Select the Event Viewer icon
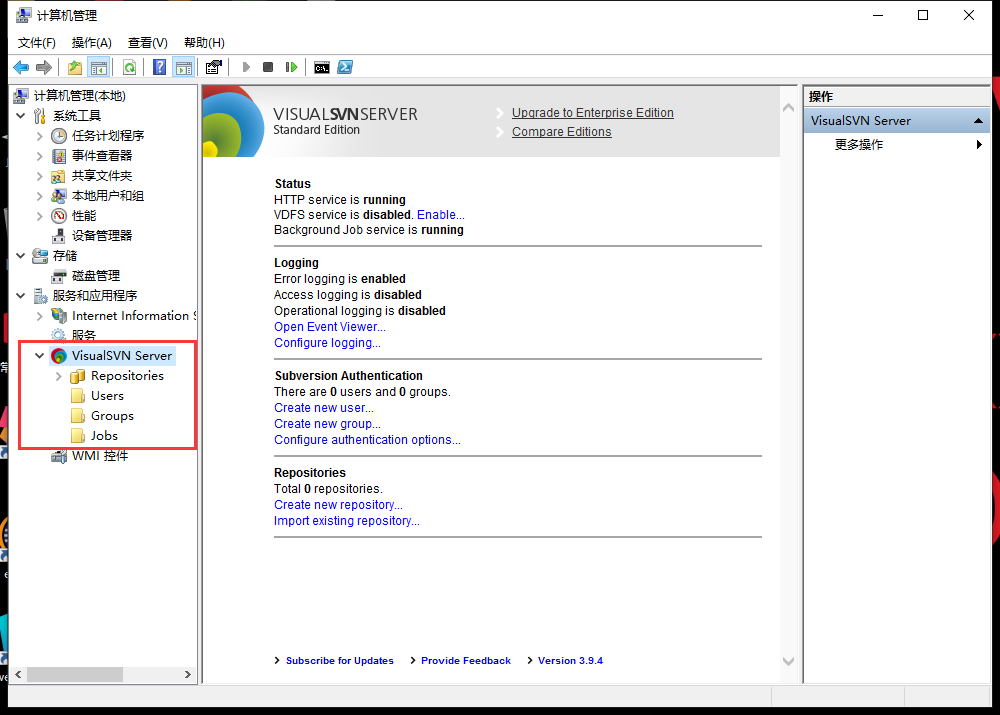This screenshot has height=715, width=1000. (x=59, y=156)
